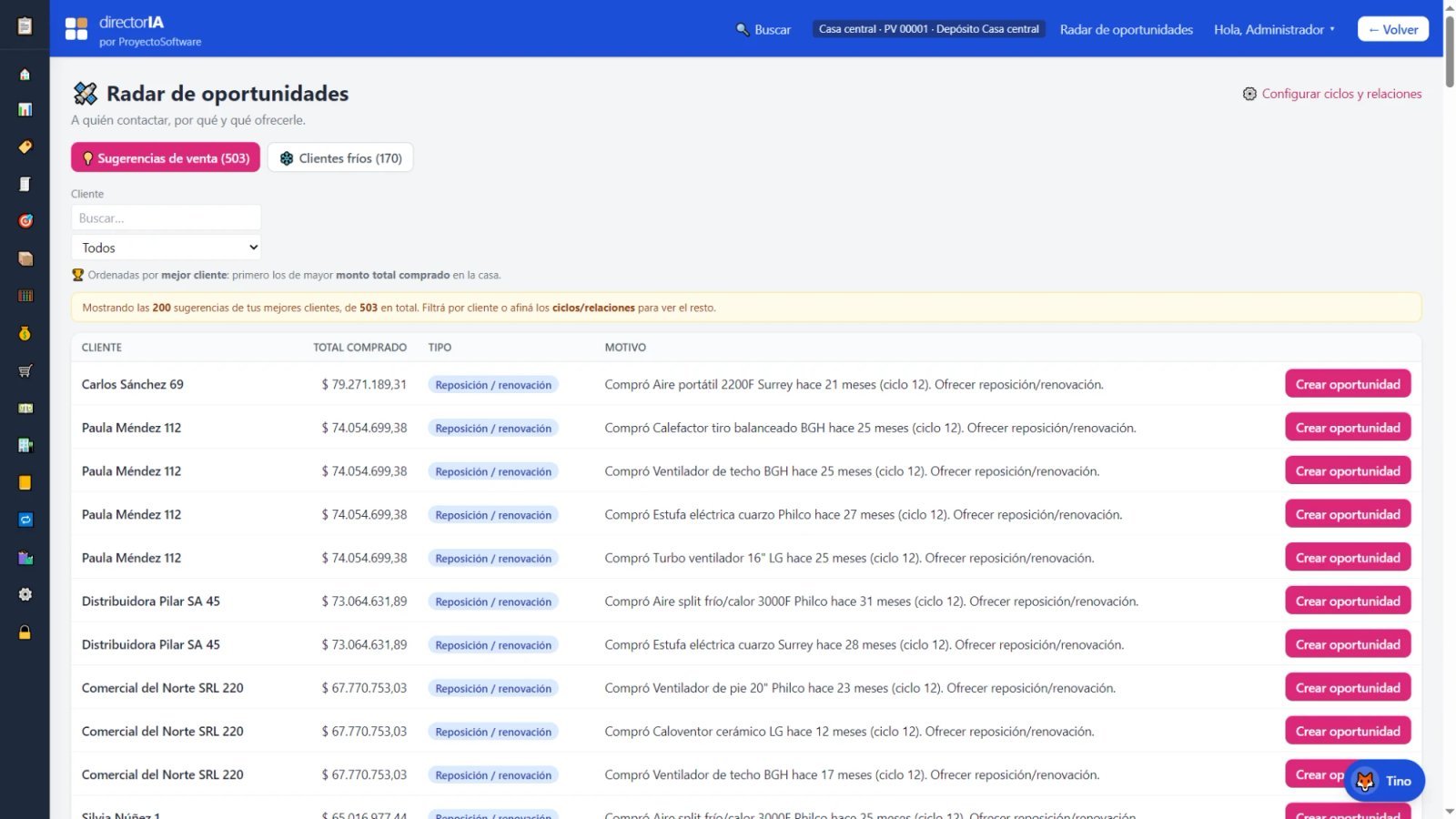
Task: Create opportunity for Carlos Sánchez 69
Action: point(1348,384)
